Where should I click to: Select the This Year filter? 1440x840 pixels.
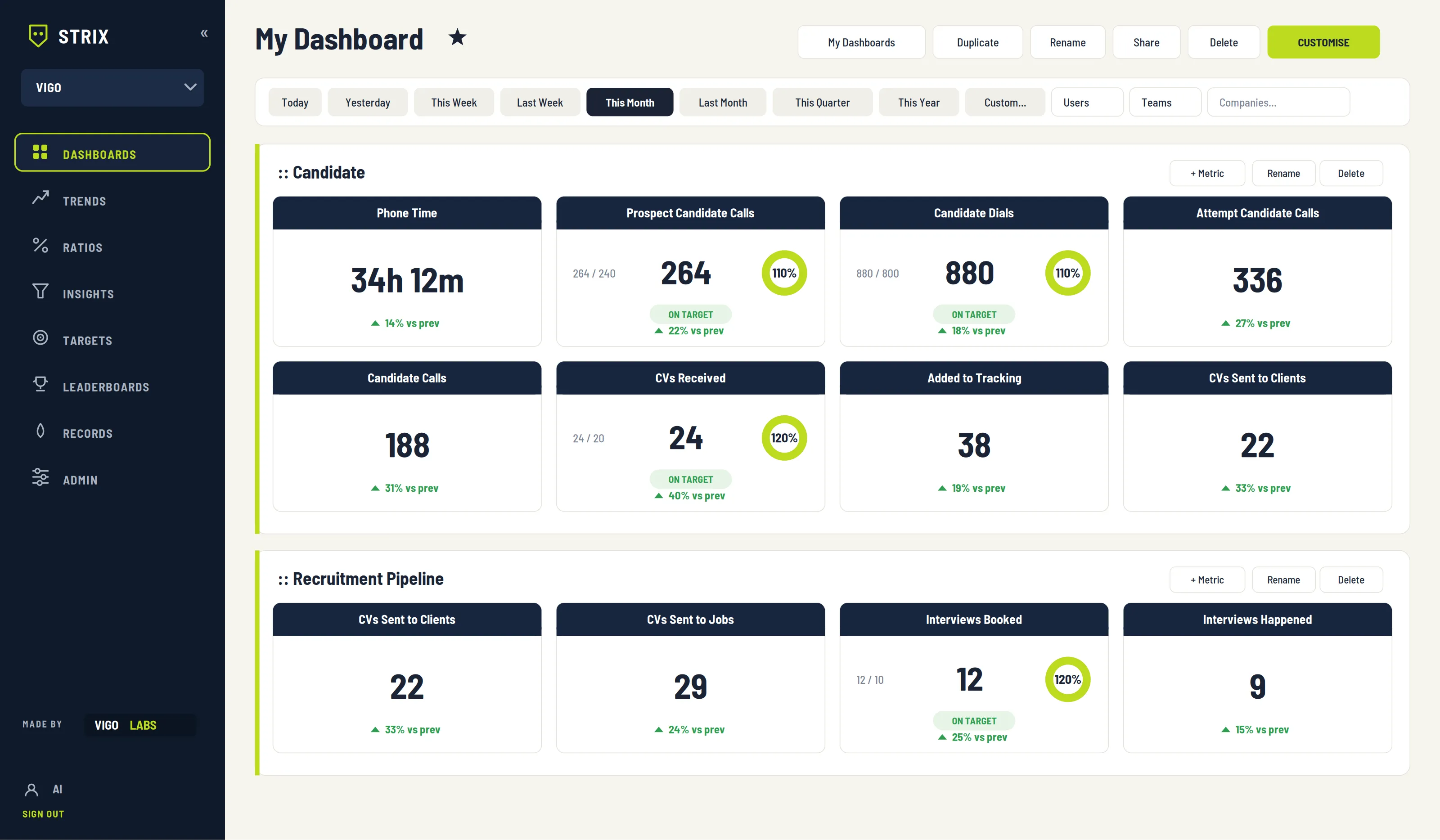click(x=919, y=102)
